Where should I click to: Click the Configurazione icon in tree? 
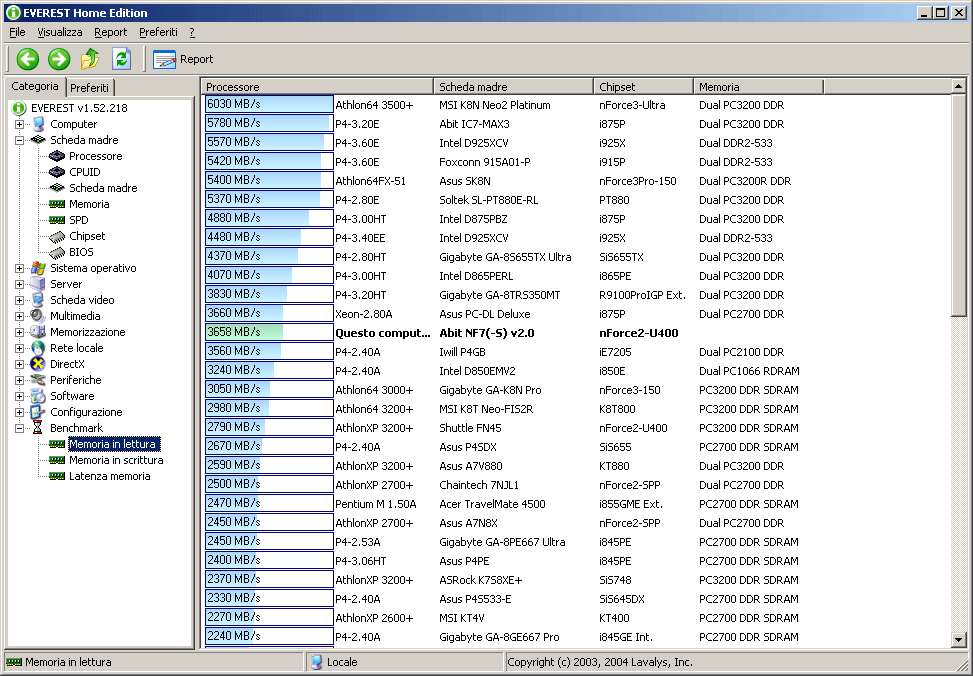pos(38,412)
